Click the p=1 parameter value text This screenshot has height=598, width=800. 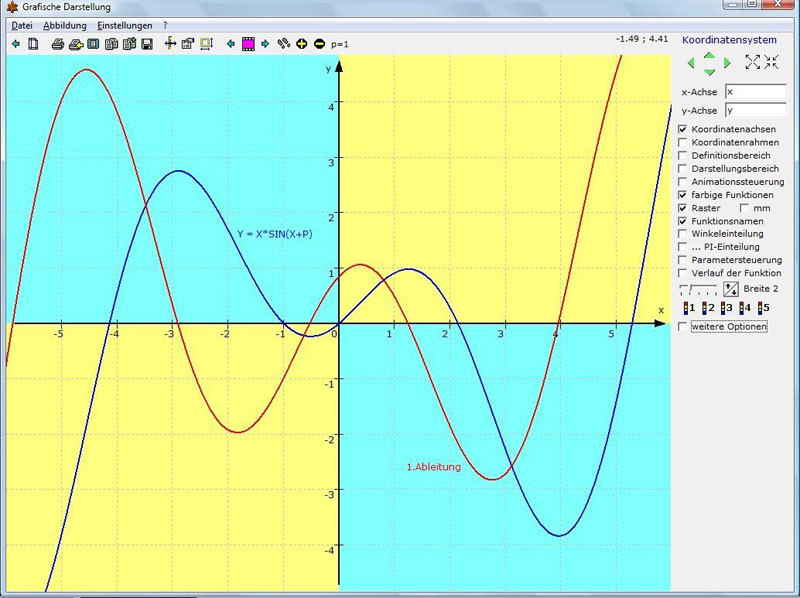(340, 44)
